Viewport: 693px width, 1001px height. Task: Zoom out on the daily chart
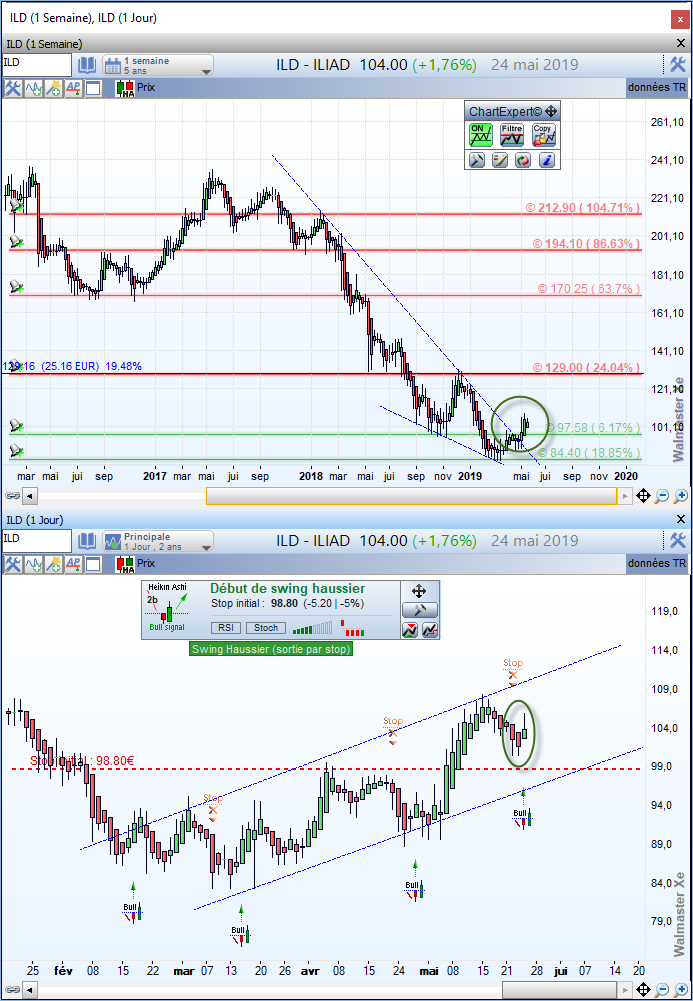click(662, 990)
